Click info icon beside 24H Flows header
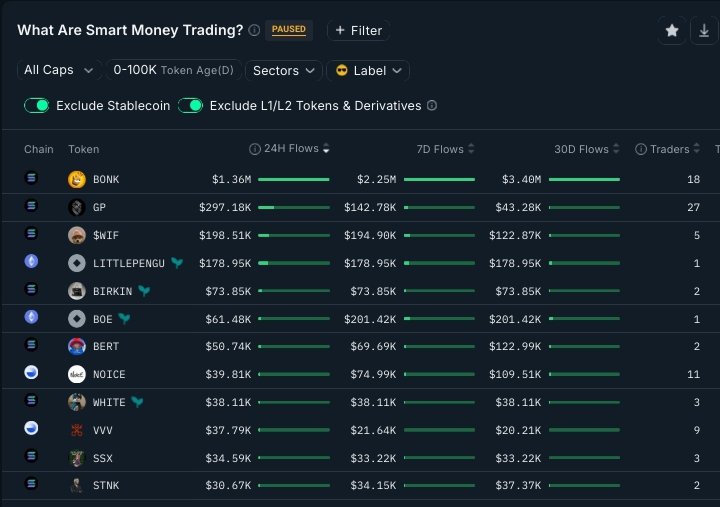This screenshot has width=720, height=507. [x=254, y=149]
